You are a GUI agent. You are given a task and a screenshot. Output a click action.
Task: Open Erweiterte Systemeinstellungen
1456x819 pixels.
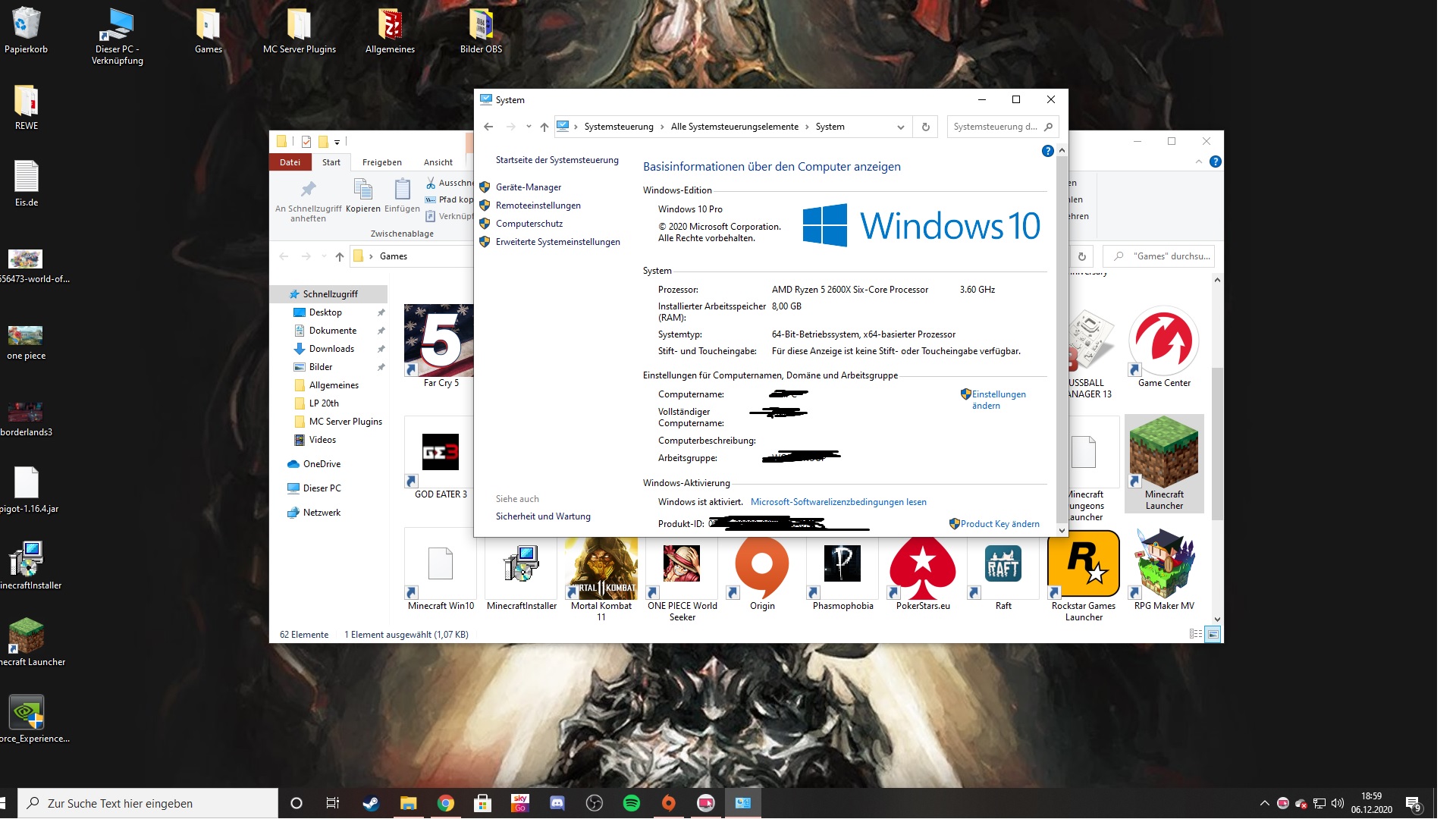pos(558,242)
